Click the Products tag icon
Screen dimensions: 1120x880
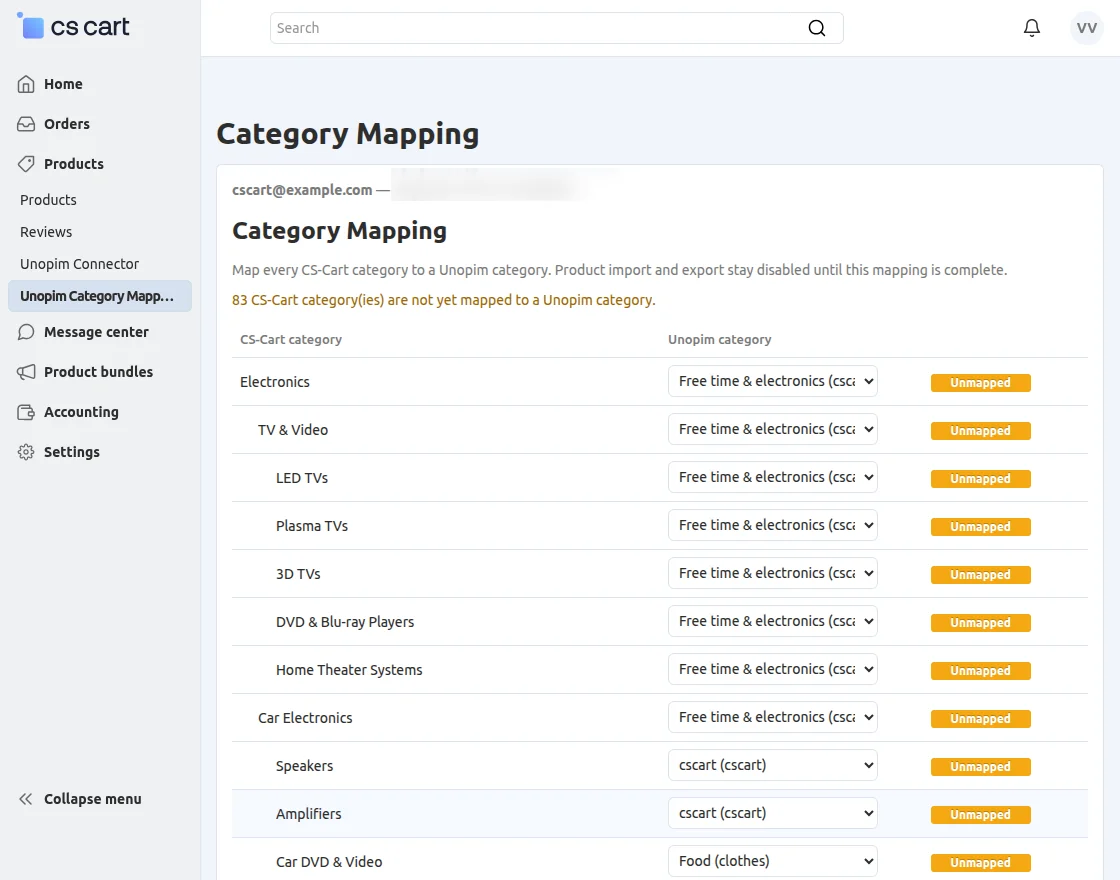pyautogui.click(x=26, y=164)
